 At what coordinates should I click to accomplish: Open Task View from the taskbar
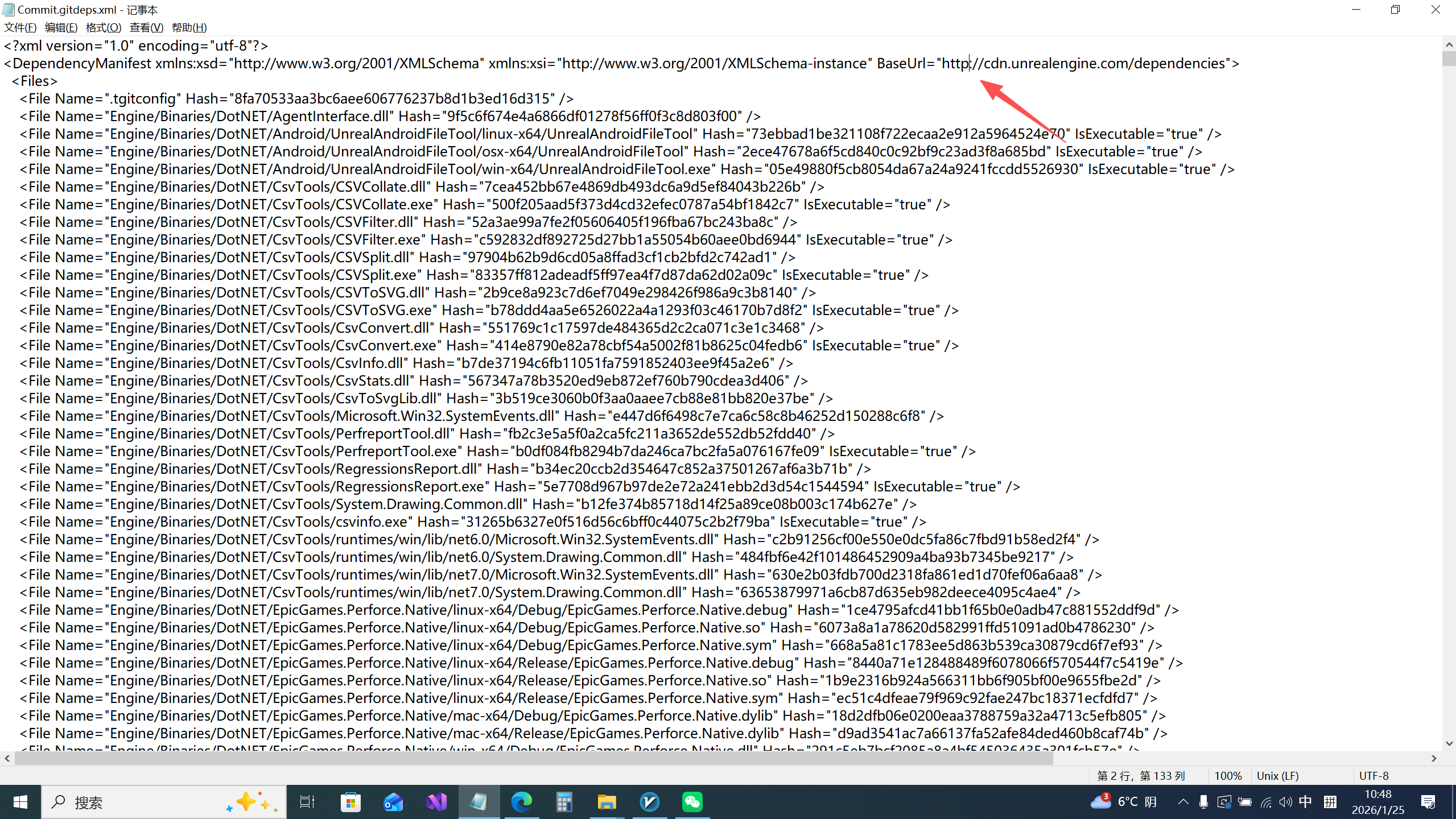tap(307, 802)
